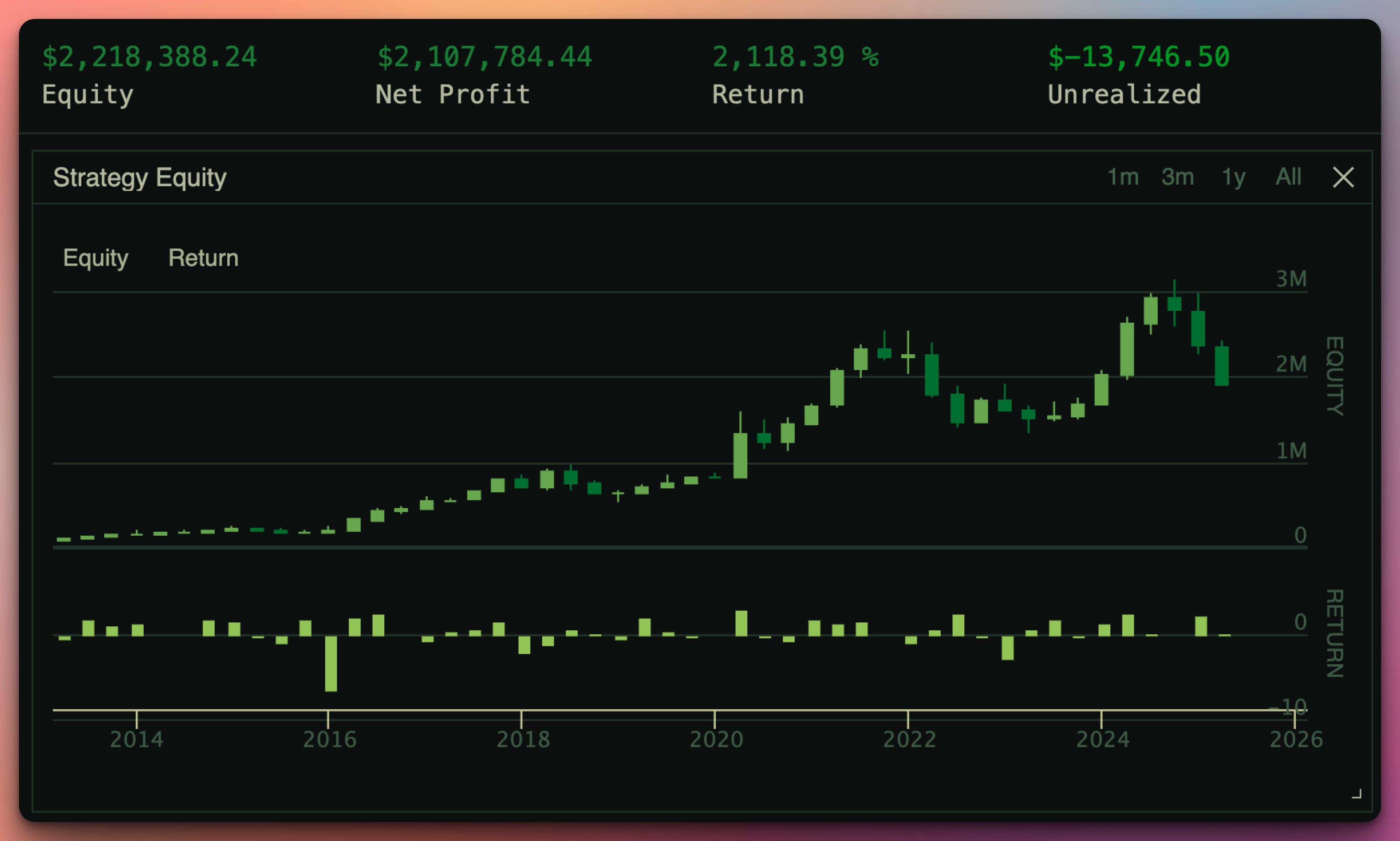Viewport: 1400px width, 841px height.
Task: Click the 2026 label on the time axis
Action: tap(1296, 740)
